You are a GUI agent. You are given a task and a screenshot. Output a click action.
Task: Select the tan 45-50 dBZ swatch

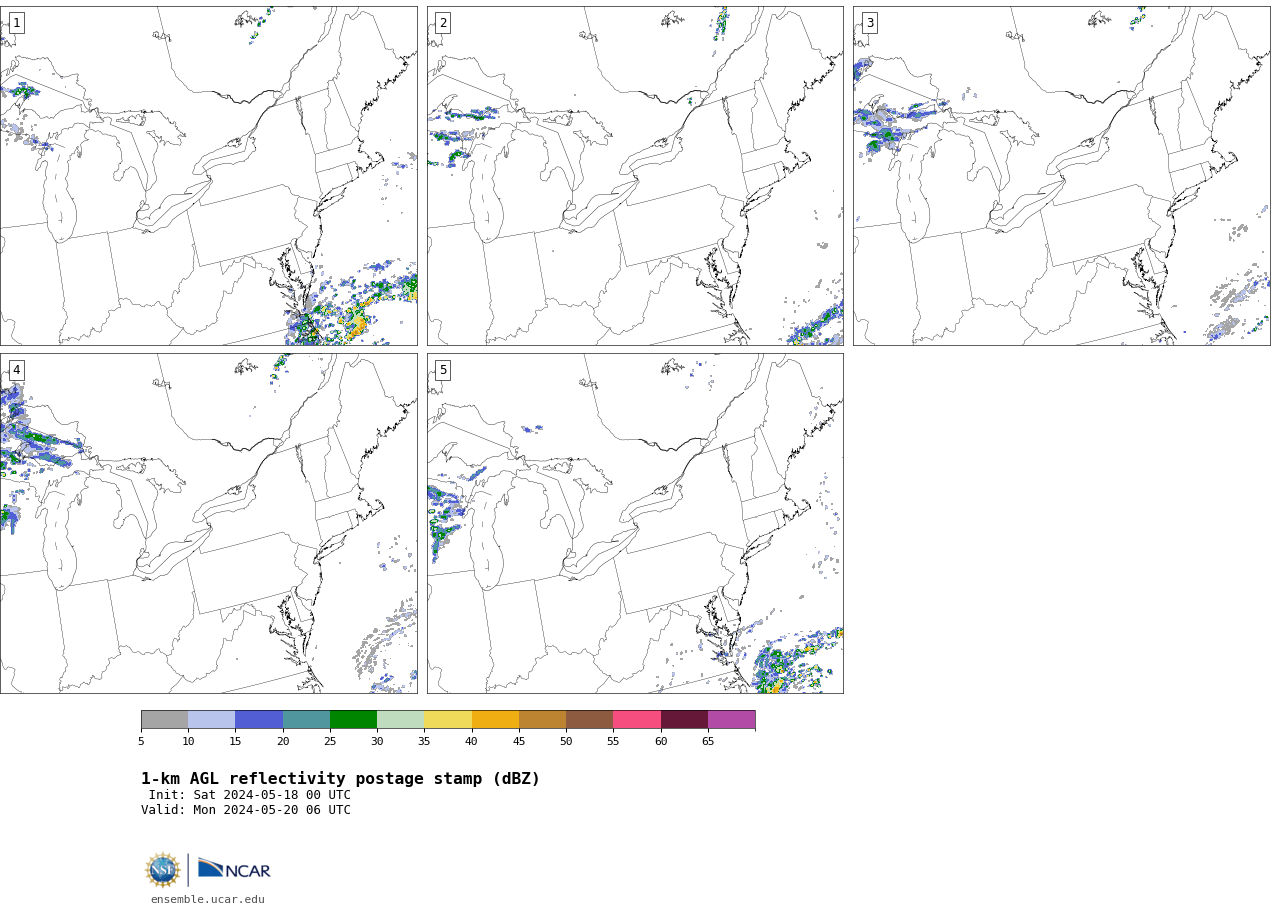pyautogui.click(x=542, y=720)
